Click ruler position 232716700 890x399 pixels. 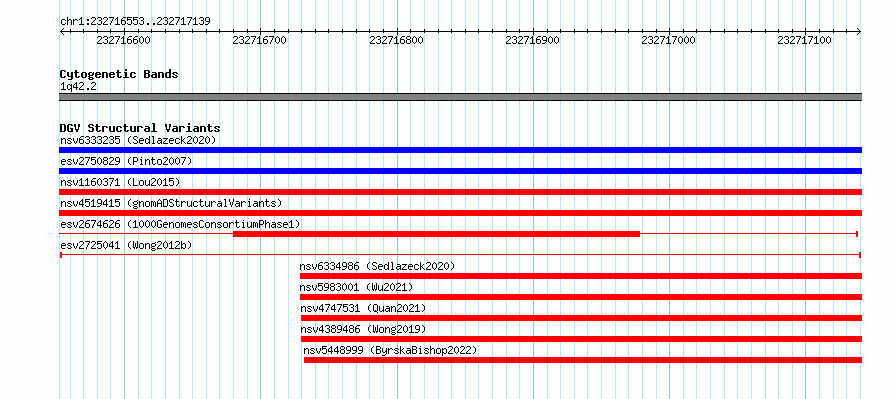pyautogui.click(x=260, y=40)
